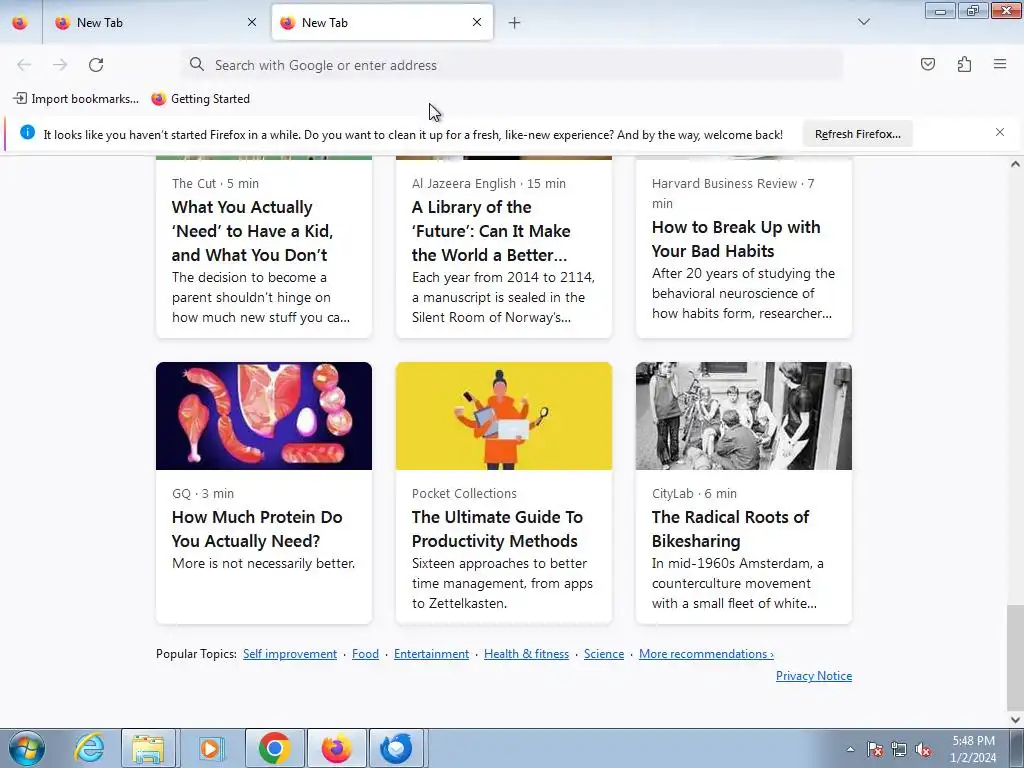Go back one page arrow
This screenshot has width=1024, height=768.
tap(24, 65)
